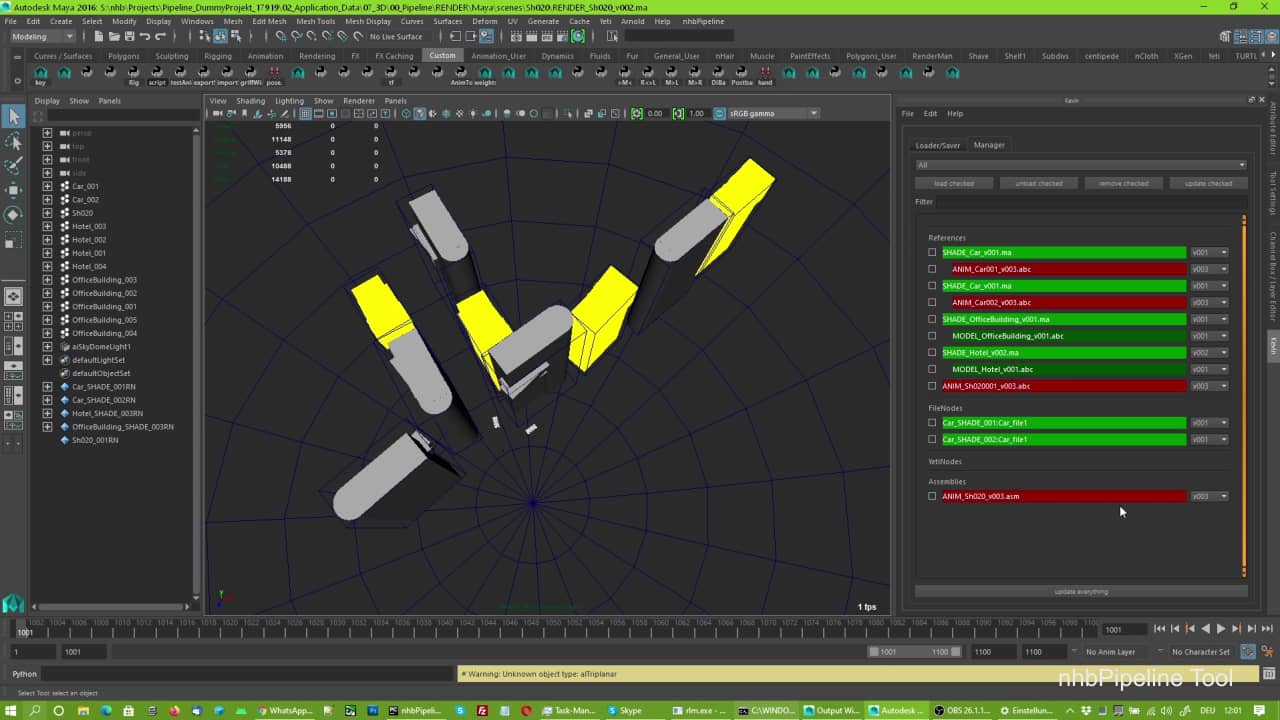
Task: Click the 'key' shelf icon
Action: click(40, 75)
